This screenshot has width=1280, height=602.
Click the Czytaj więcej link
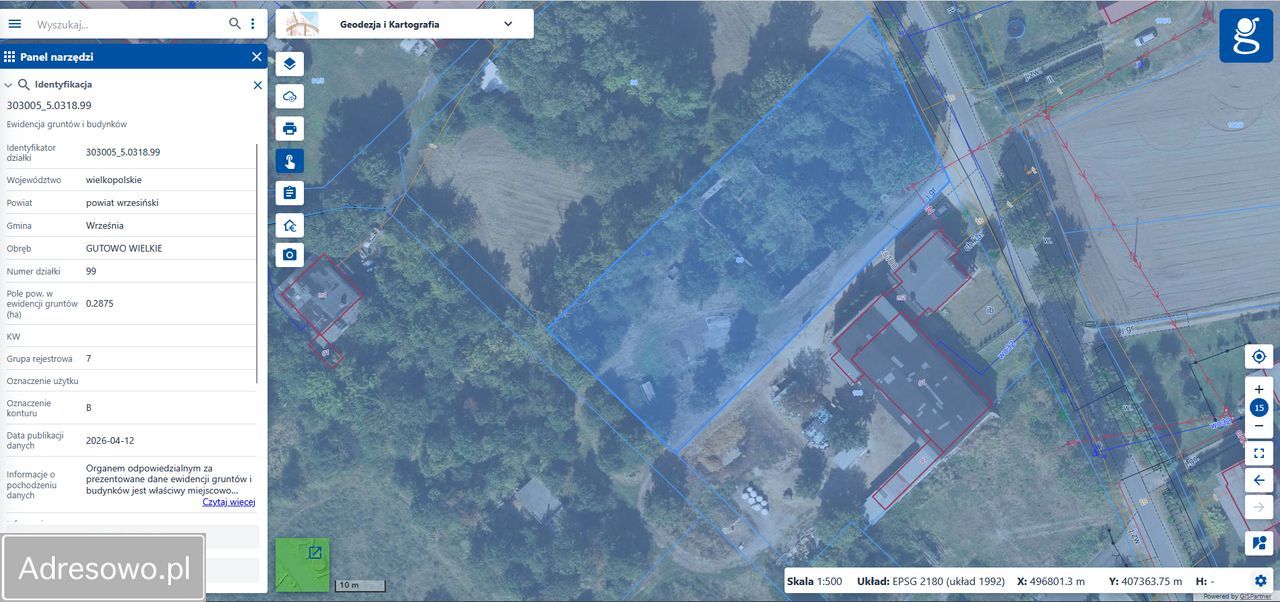coord(229,502)
